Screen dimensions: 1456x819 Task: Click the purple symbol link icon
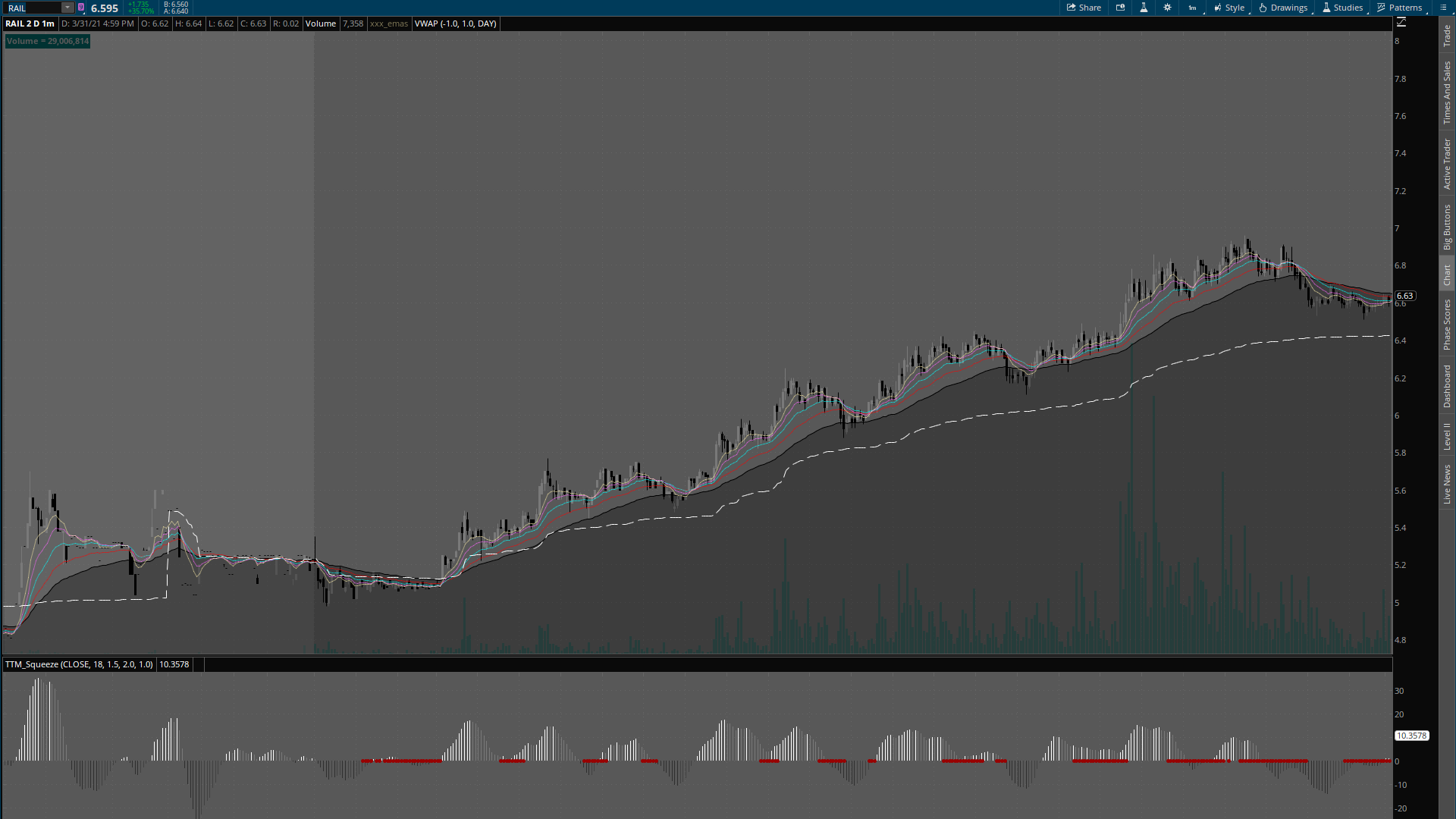pyautogui.click(x=81, y=8)
